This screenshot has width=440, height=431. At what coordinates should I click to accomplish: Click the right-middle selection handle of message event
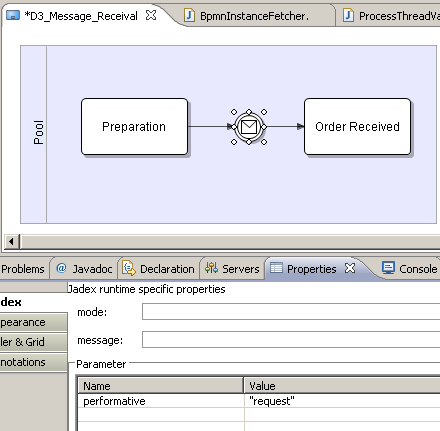[x=264, y=127]
